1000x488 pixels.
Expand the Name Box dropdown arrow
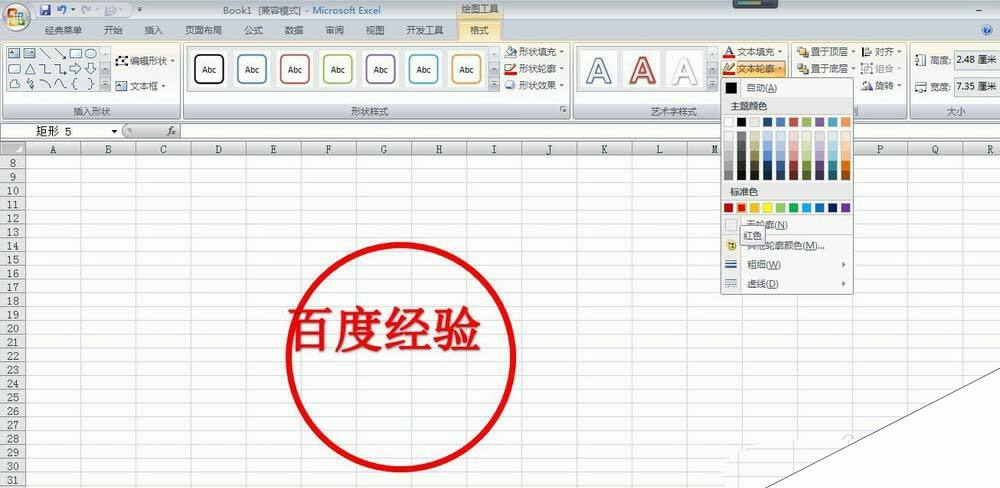[115, 131]
